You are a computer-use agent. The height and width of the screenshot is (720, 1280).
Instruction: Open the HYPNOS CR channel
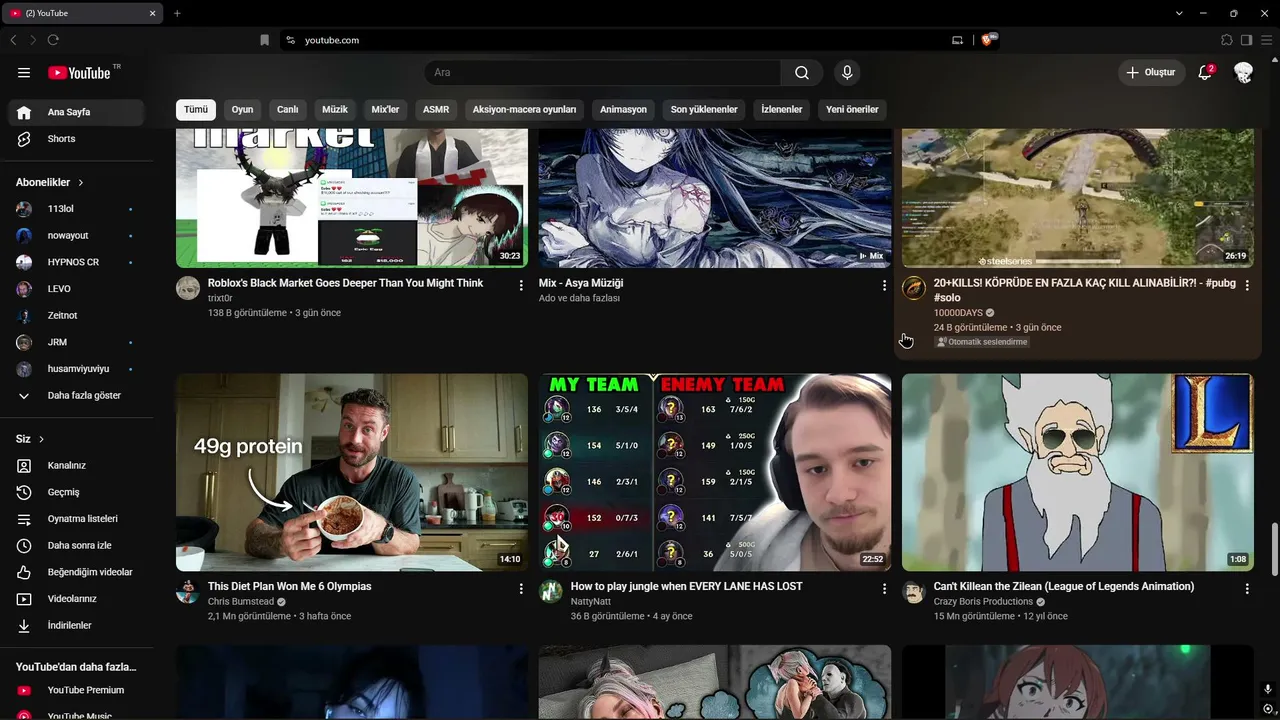click(x=76, y=262)
